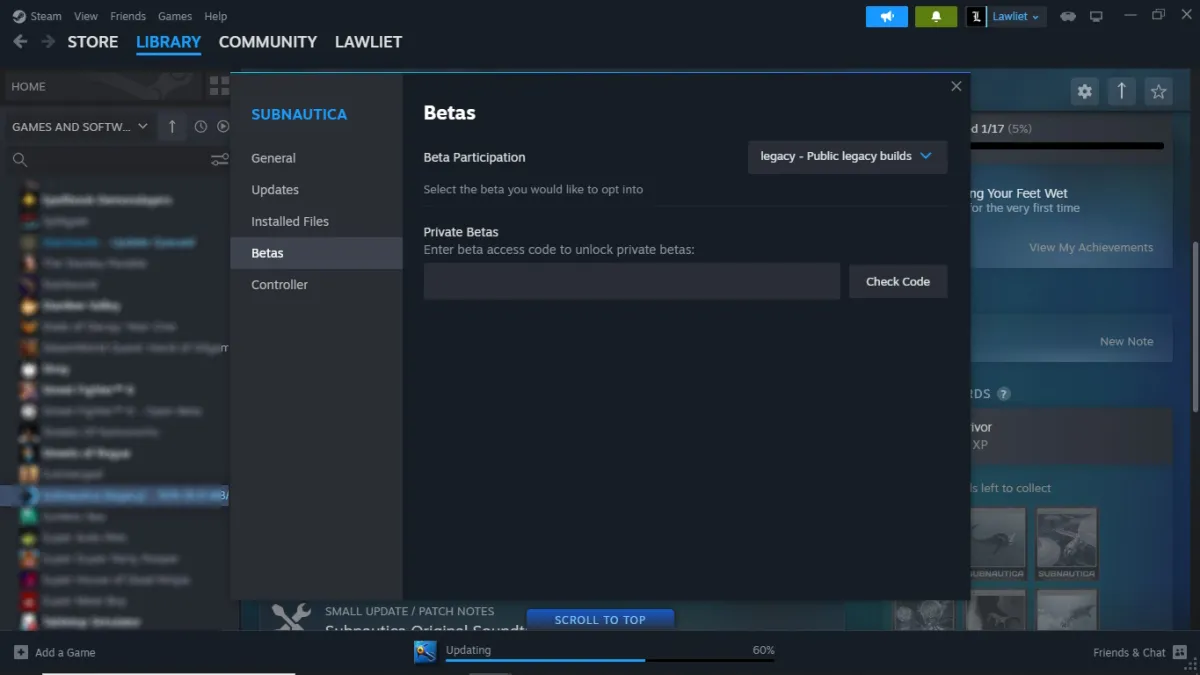Go to the LIBRARY tab
1200x675 pixels.
pyautogui.click(x=168, y=42)
